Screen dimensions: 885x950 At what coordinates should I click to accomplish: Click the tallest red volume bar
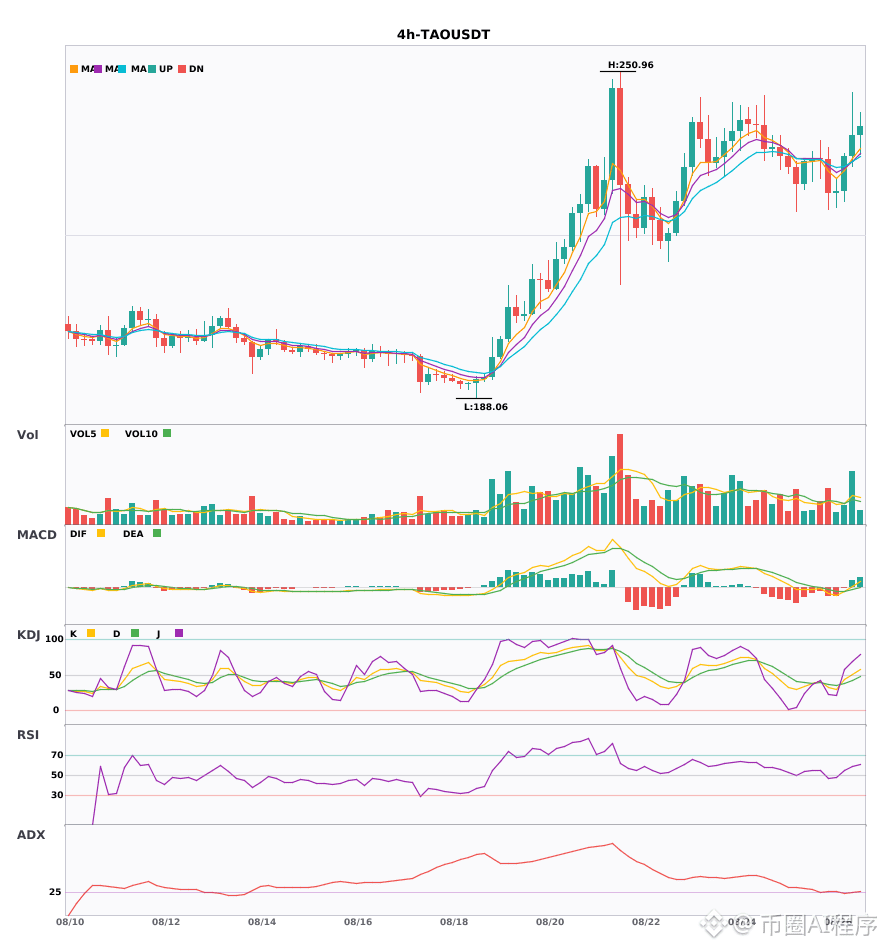620,479
